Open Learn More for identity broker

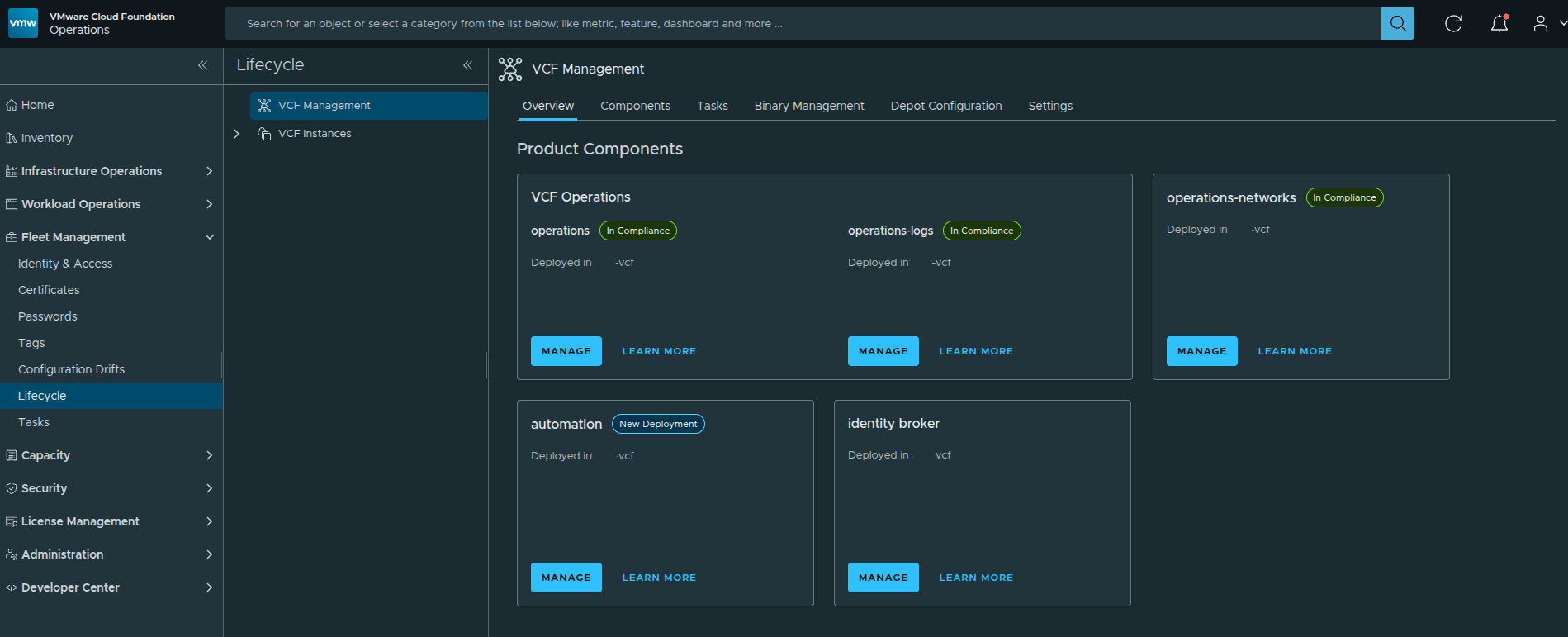pyautogui.click(x=975, y=578)
